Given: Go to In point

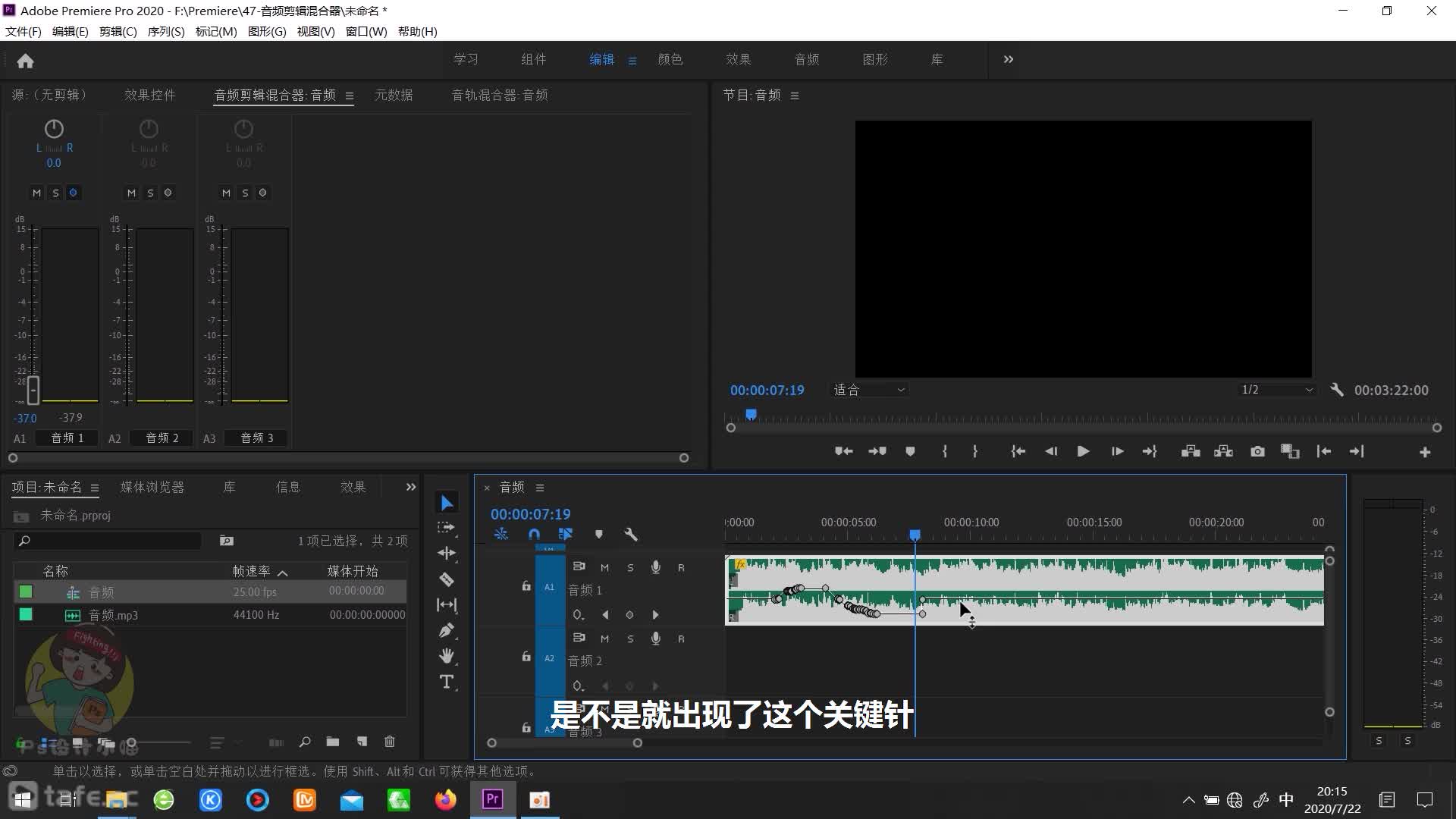Looking at the screenshot, I should pyautogui.click(x=1018, y=452).
